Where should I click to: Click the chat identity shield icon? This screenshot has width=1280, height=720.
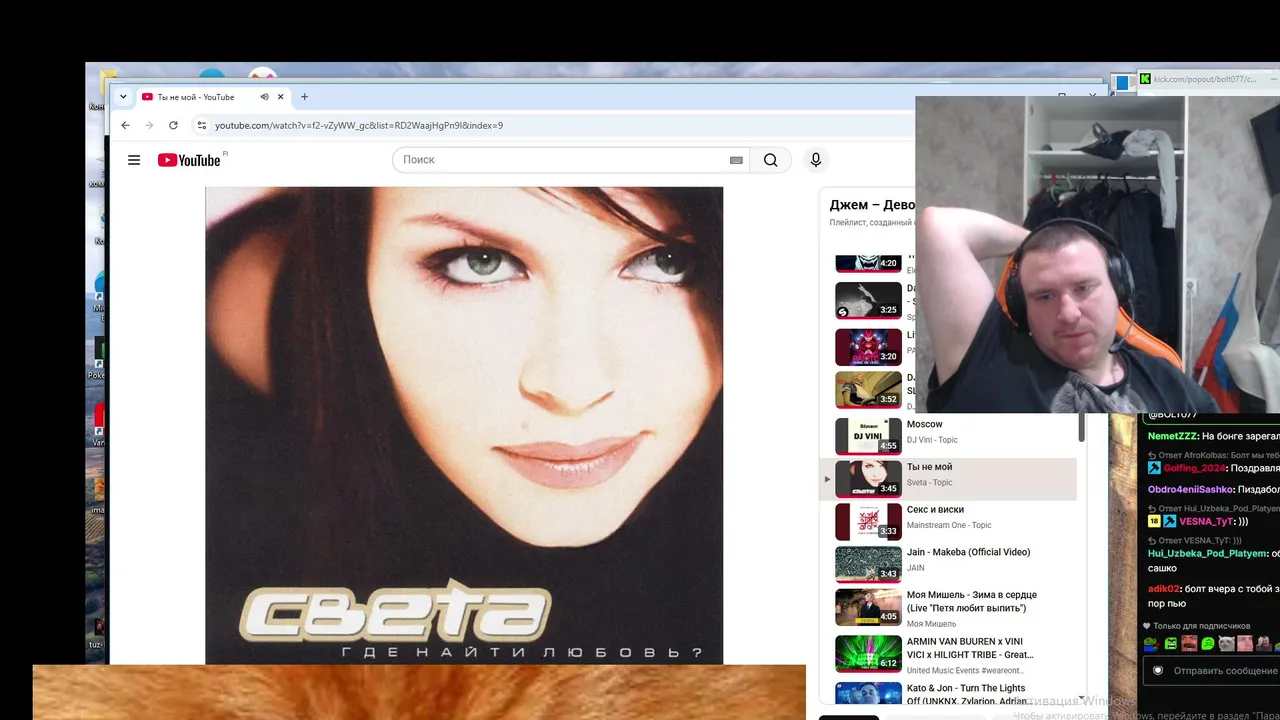pos(1158,671)
